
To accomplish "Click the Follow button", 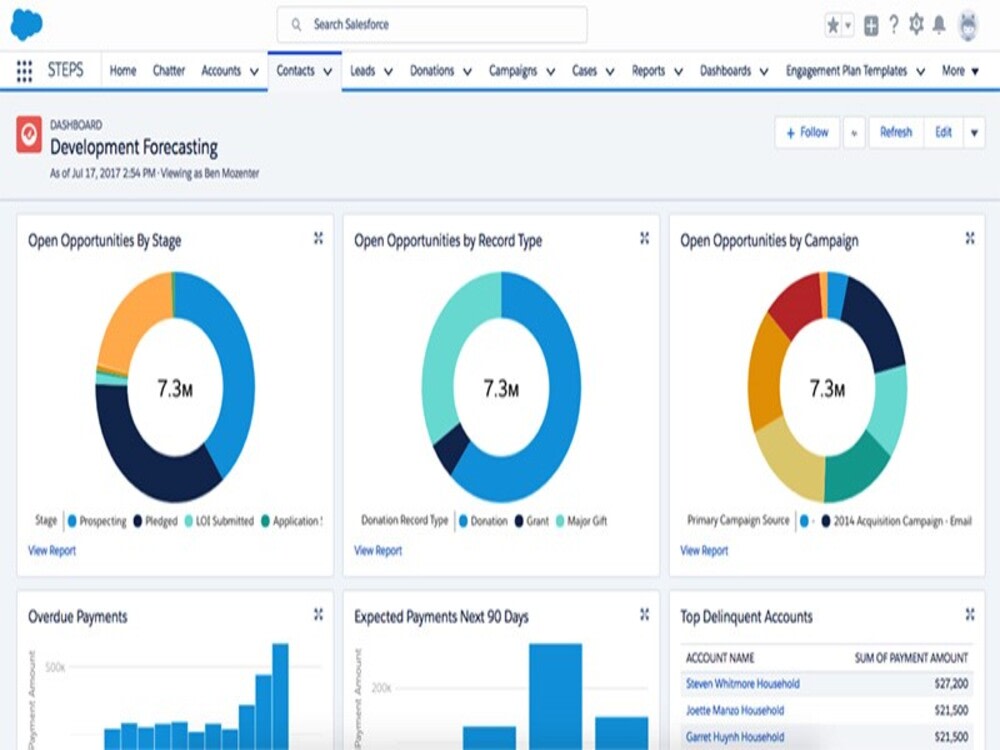I will click(x=806, y=132).
